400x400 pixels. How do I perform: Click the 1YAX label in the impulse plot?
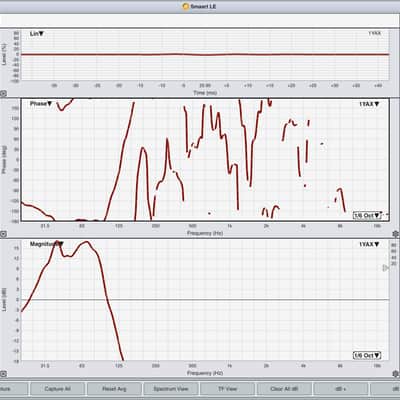374,33
